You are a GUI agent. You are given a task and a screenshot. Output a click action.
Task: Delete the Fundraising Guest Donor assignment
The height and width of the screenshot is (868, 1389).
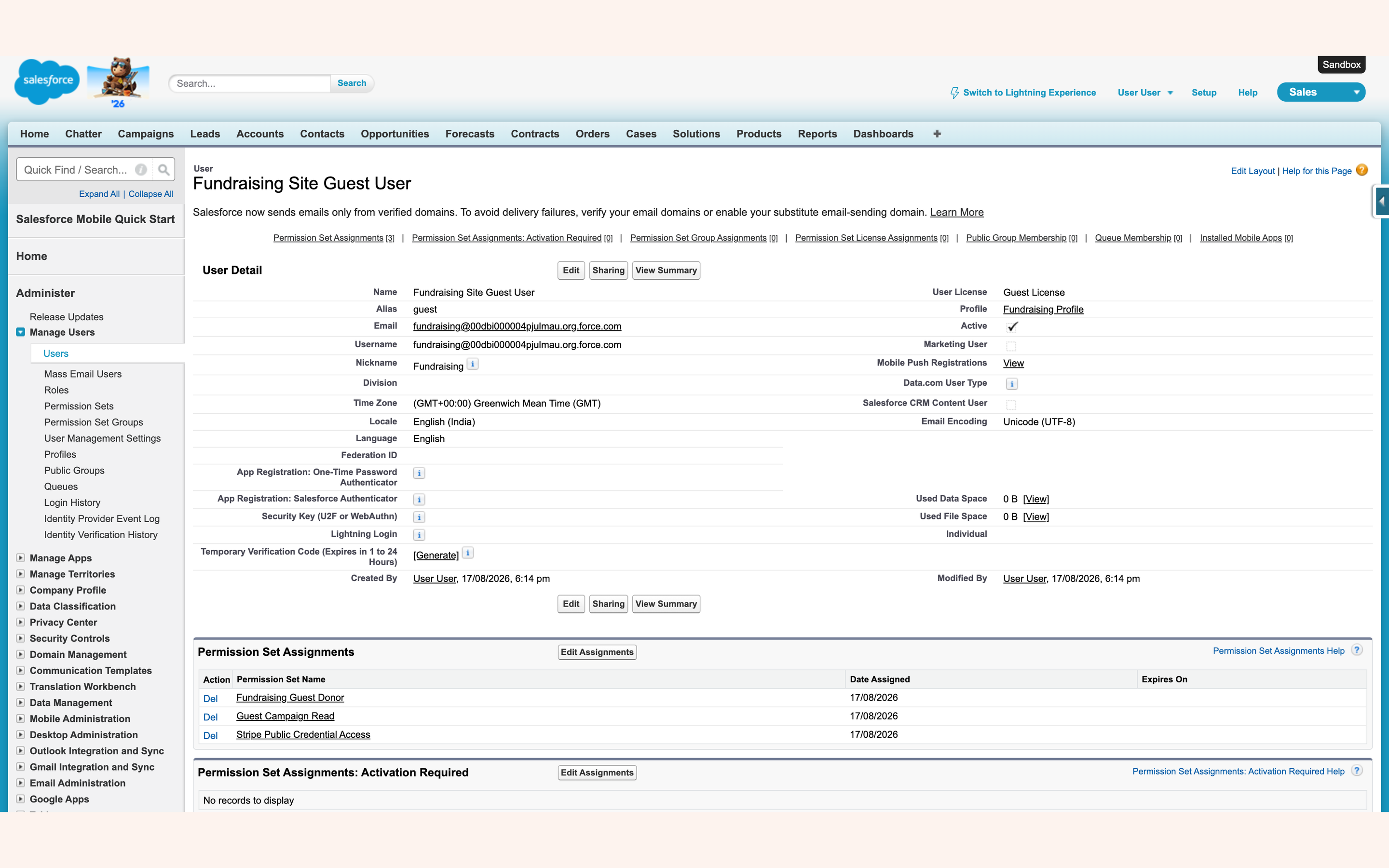210,699
